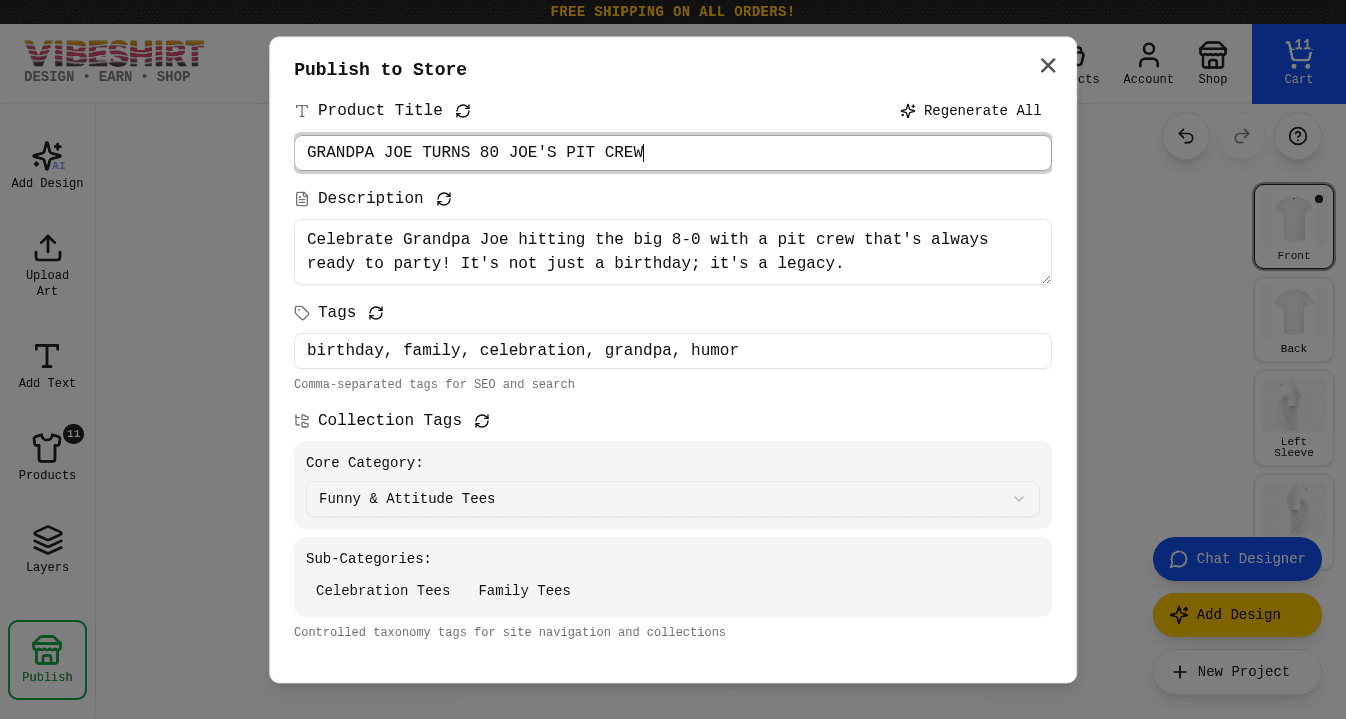Close the Publish to Store dialog
The image size is (1346, 719).
pos(1048,65)
